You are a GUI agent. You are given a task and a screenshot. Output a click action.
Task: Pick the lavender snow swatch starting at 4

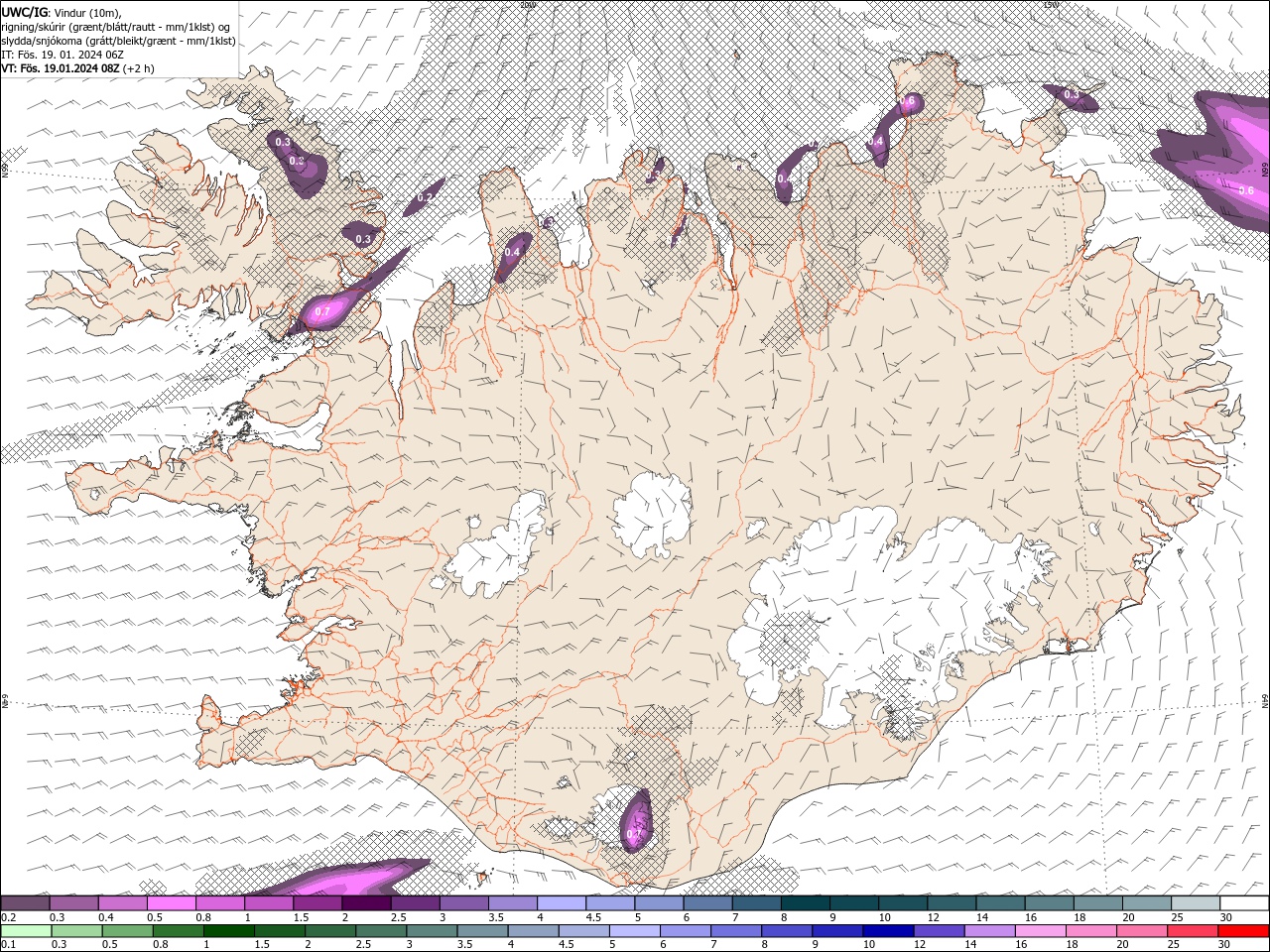tap(560, 903)
